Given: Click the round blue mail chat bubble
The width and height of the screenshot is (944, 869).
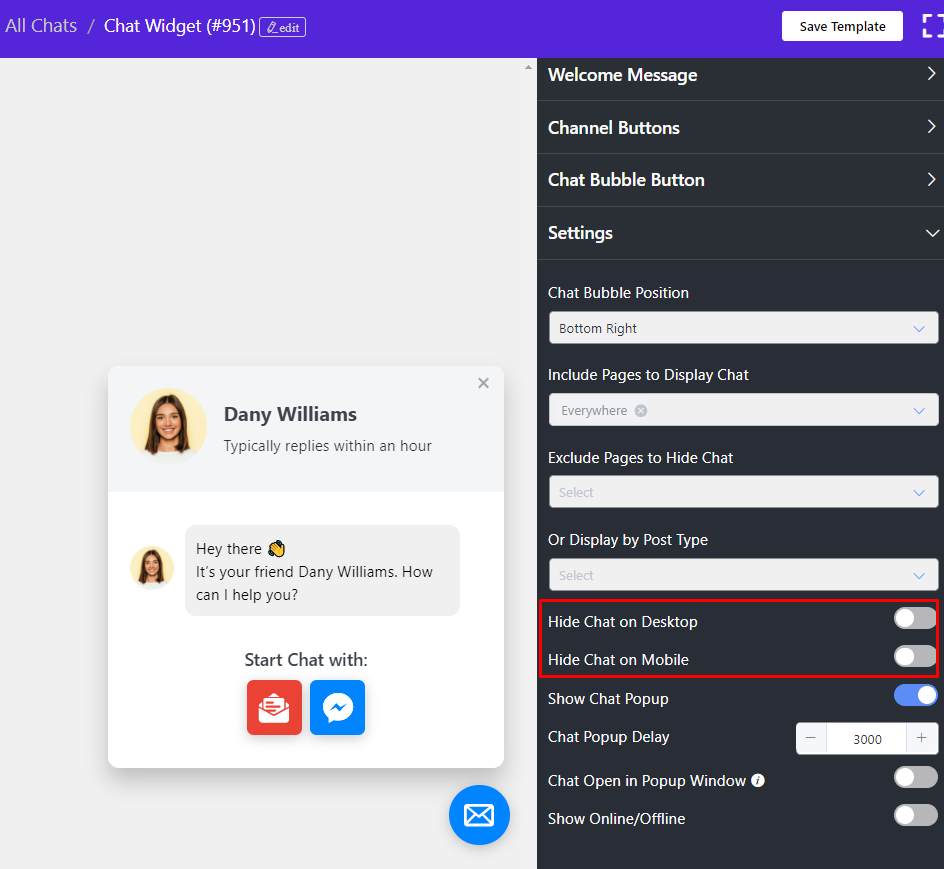Looking at the screenshot, I should click(479, 815).
